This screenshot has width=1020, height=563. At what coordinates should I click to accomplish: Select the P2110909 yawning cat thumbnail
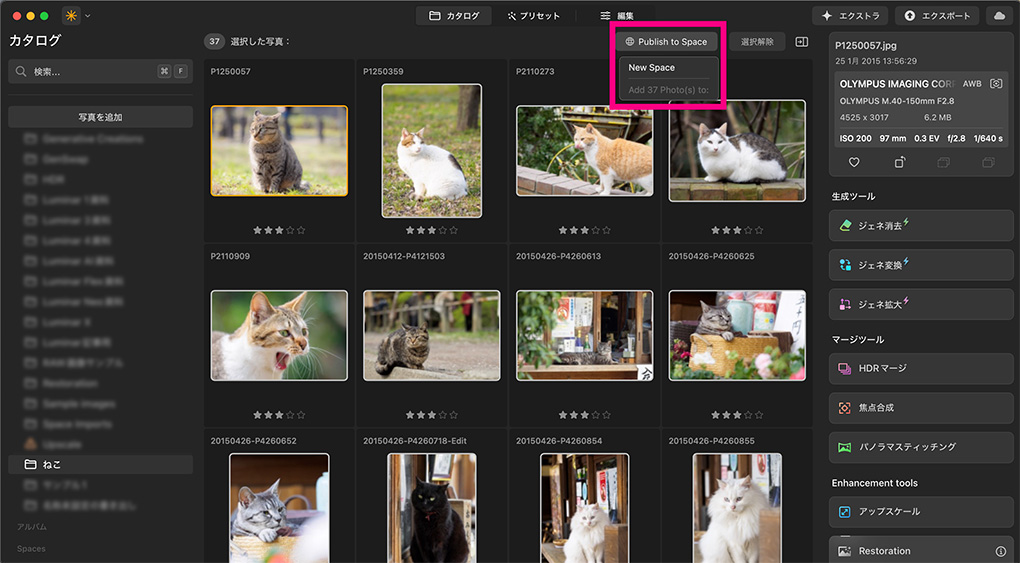point(279,335)
